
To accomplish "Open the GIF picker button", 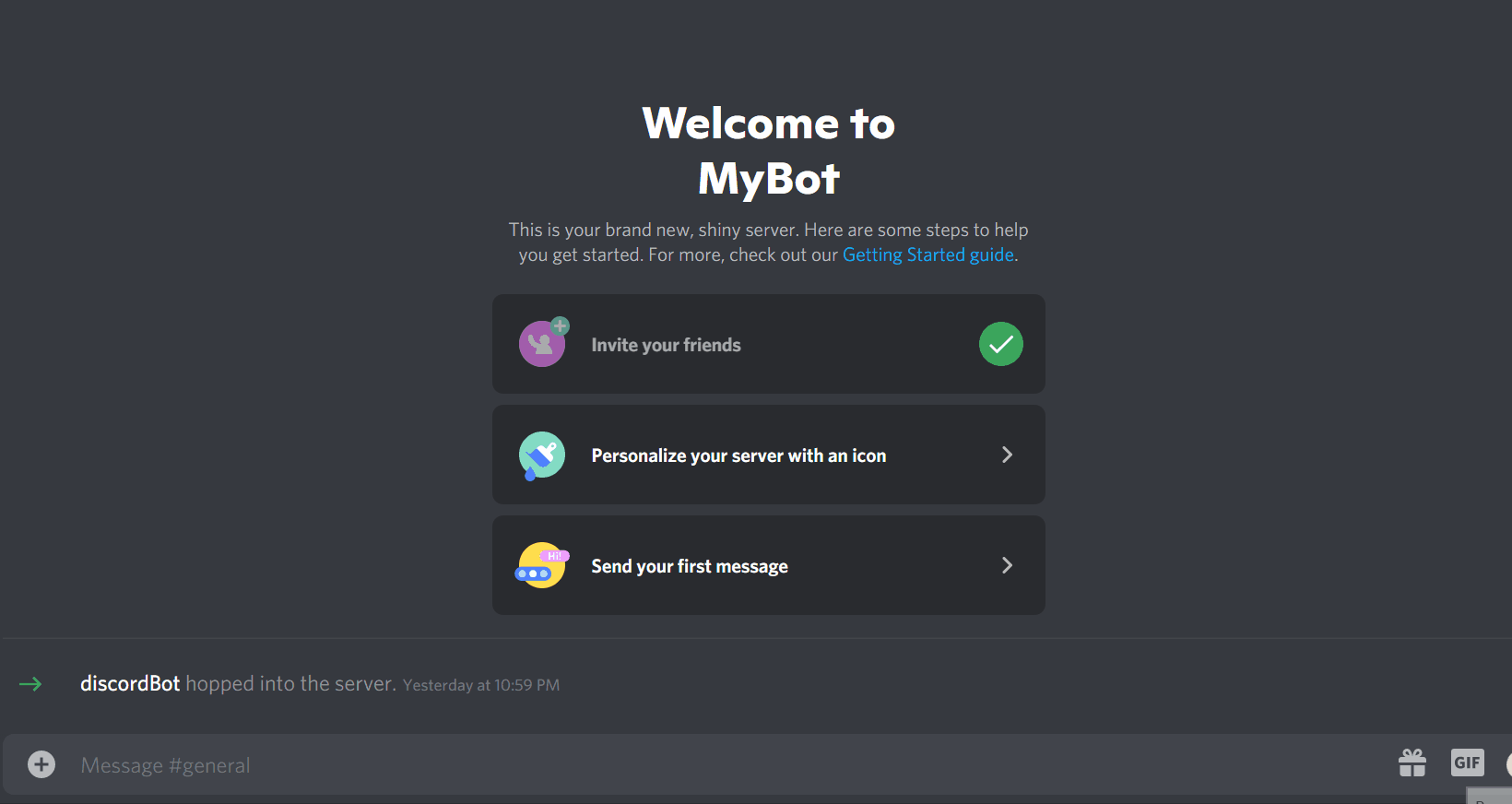I will (1467, 763).
